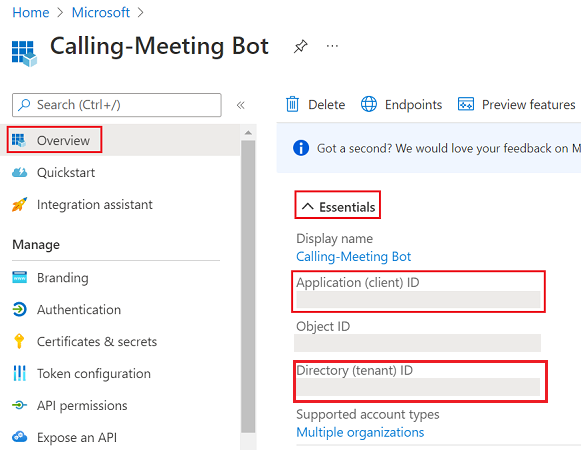This screenshot has width=581, height=450.
Task: Open the Branding settings page
Action: click(63, 278)
